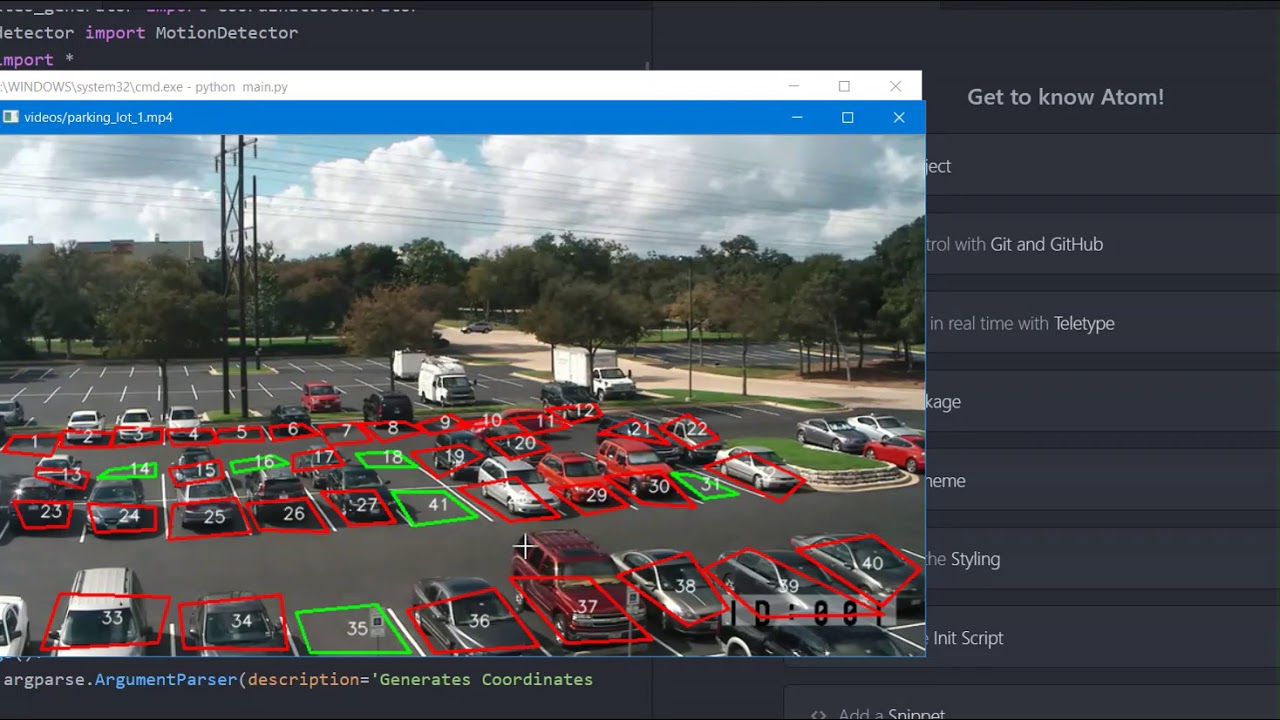Click the Add a Snippet code icon

[818, 714]
